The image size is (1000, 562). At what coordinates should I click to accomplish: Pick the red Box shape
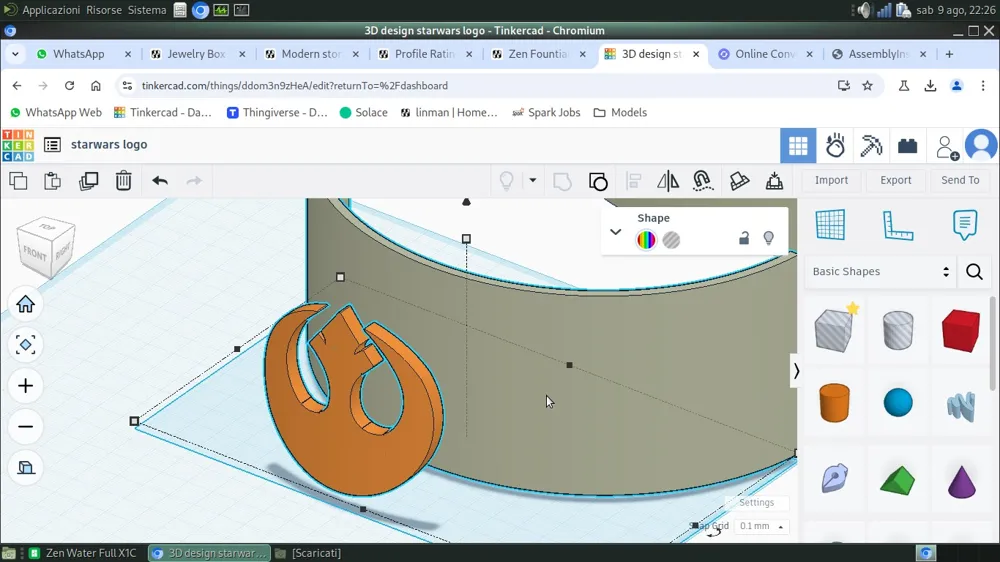pyautogui.click(x=960, y=330)
